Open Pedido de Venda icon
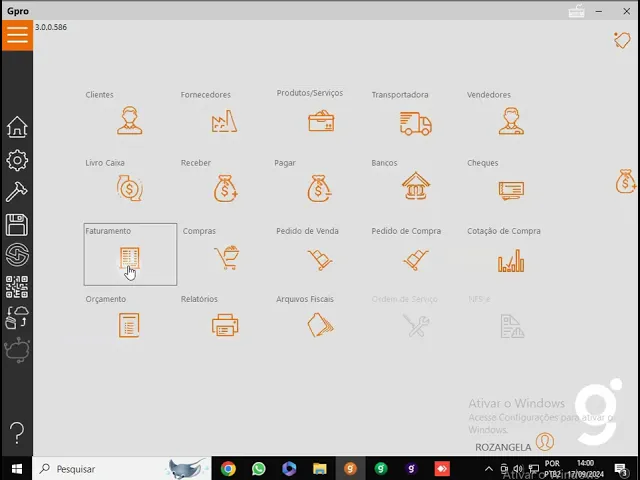This screenshot has width=640, height=480. click(x=320, y=260)
